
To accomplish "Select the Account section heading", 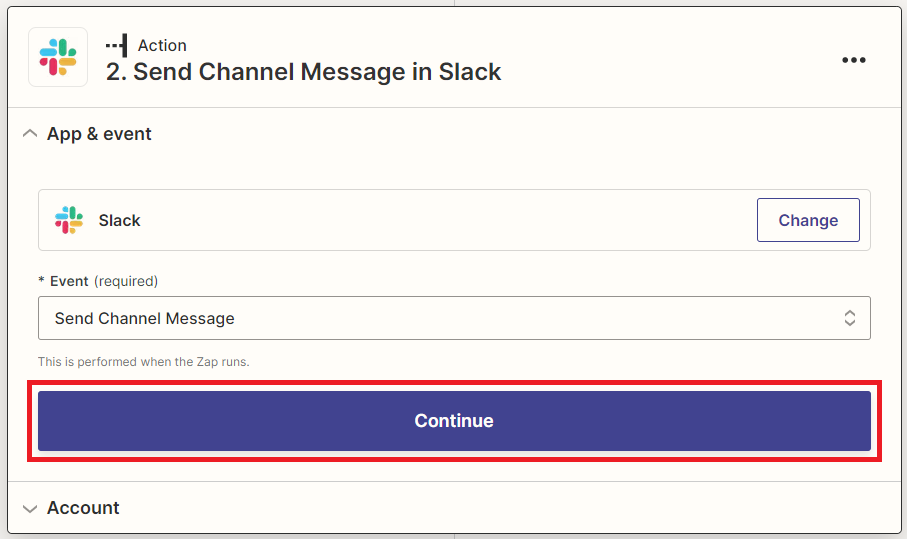I will click(x=83, y=508).
